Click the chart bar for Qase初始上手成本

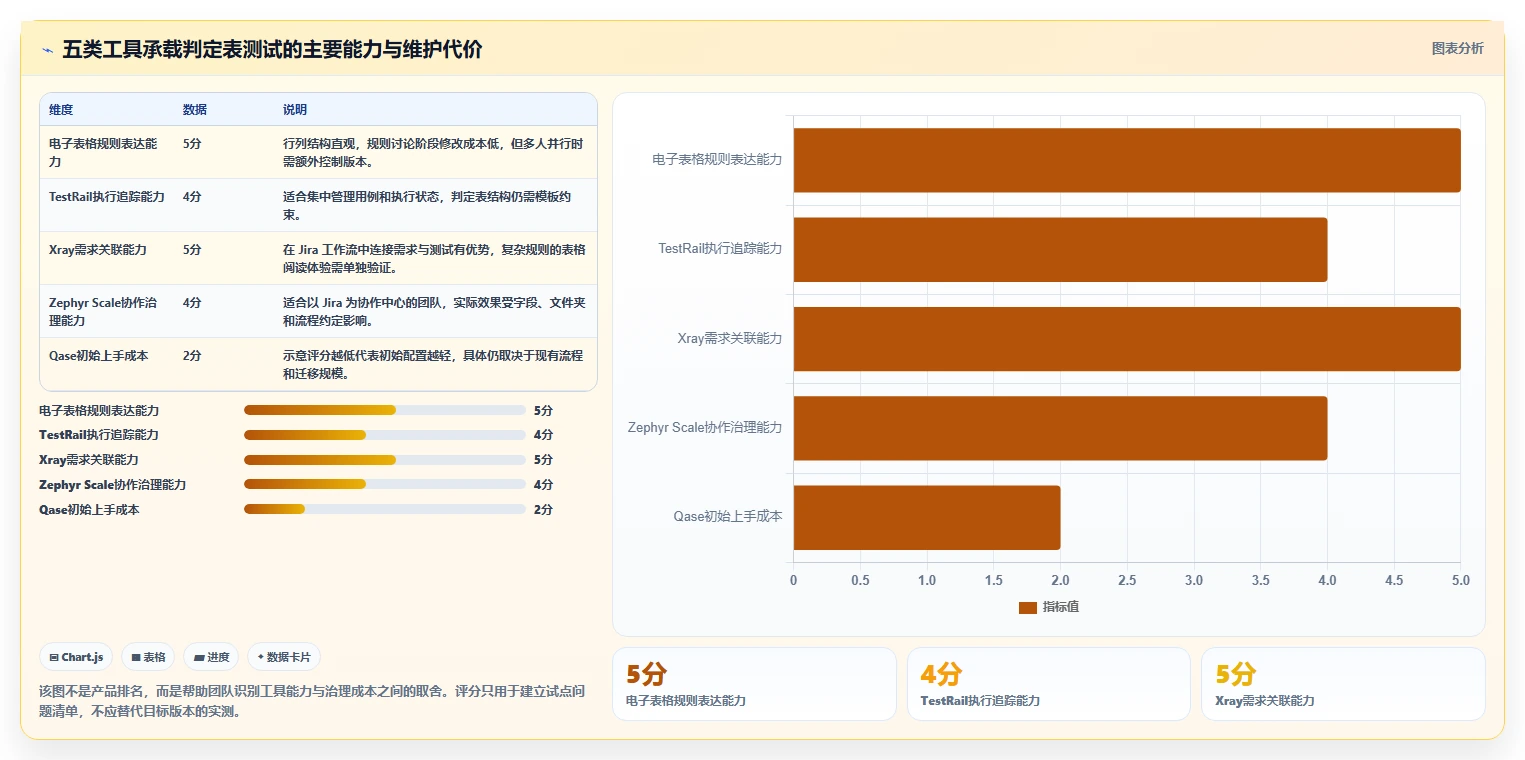(927, 517)
